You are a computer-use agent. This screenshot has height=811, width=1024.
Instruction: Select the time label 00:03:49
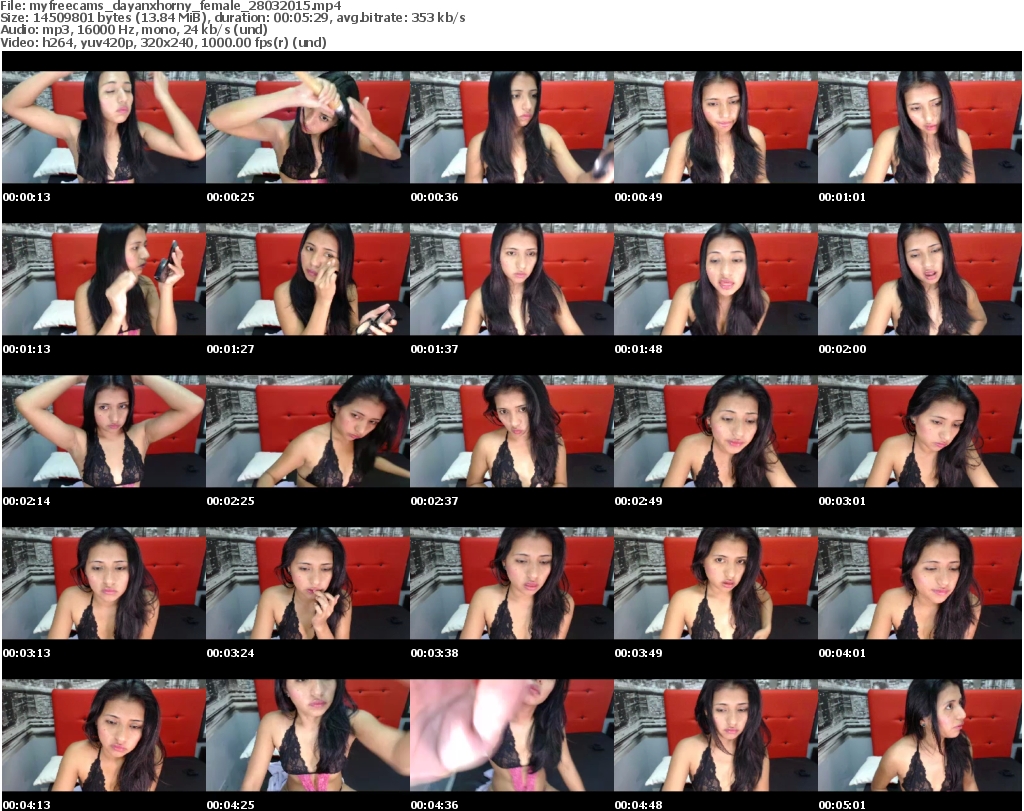tap(639, 653)
